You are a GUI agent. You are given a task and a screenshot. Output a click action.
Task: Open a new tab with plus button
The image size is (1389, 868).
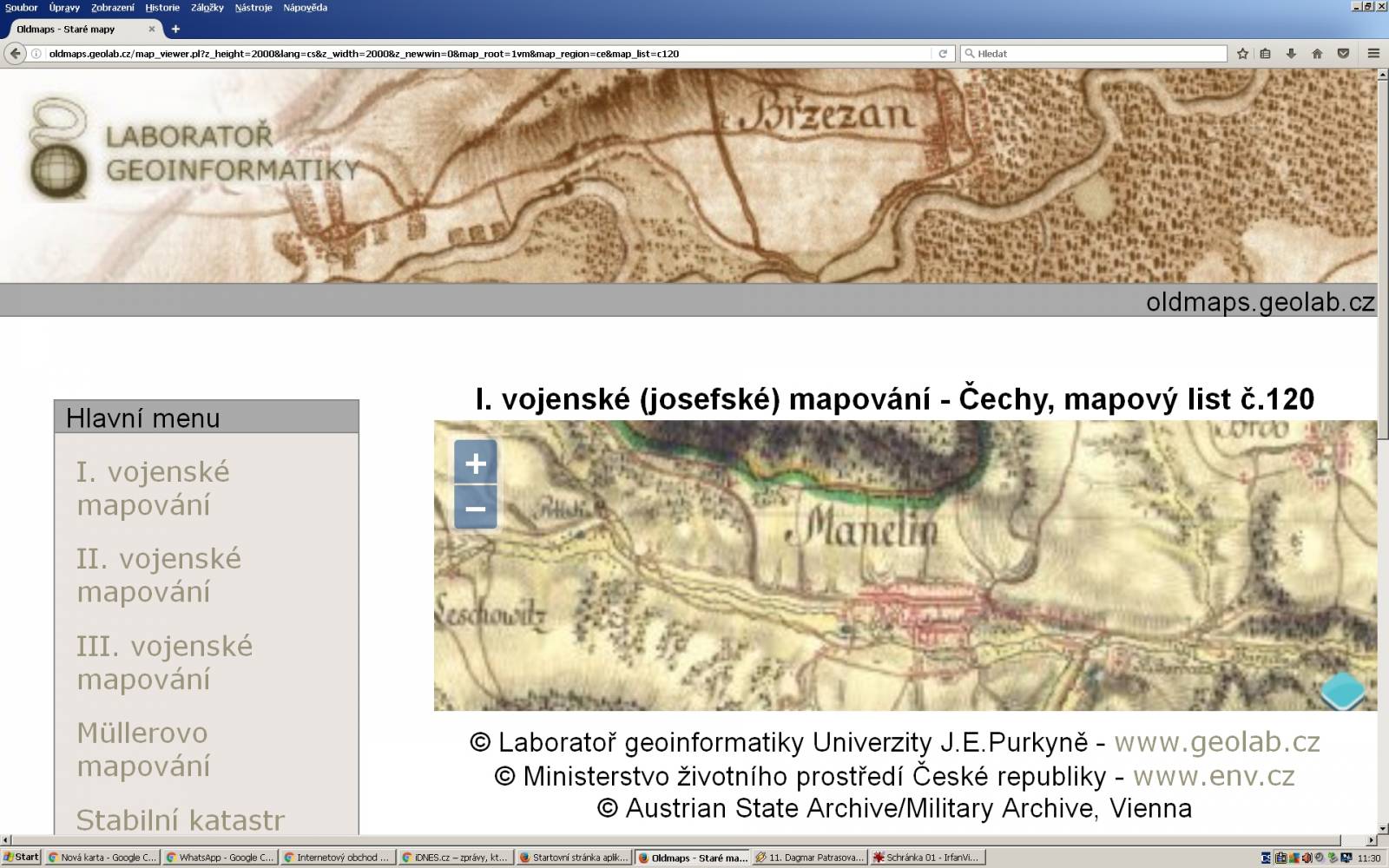click(175, 30)
